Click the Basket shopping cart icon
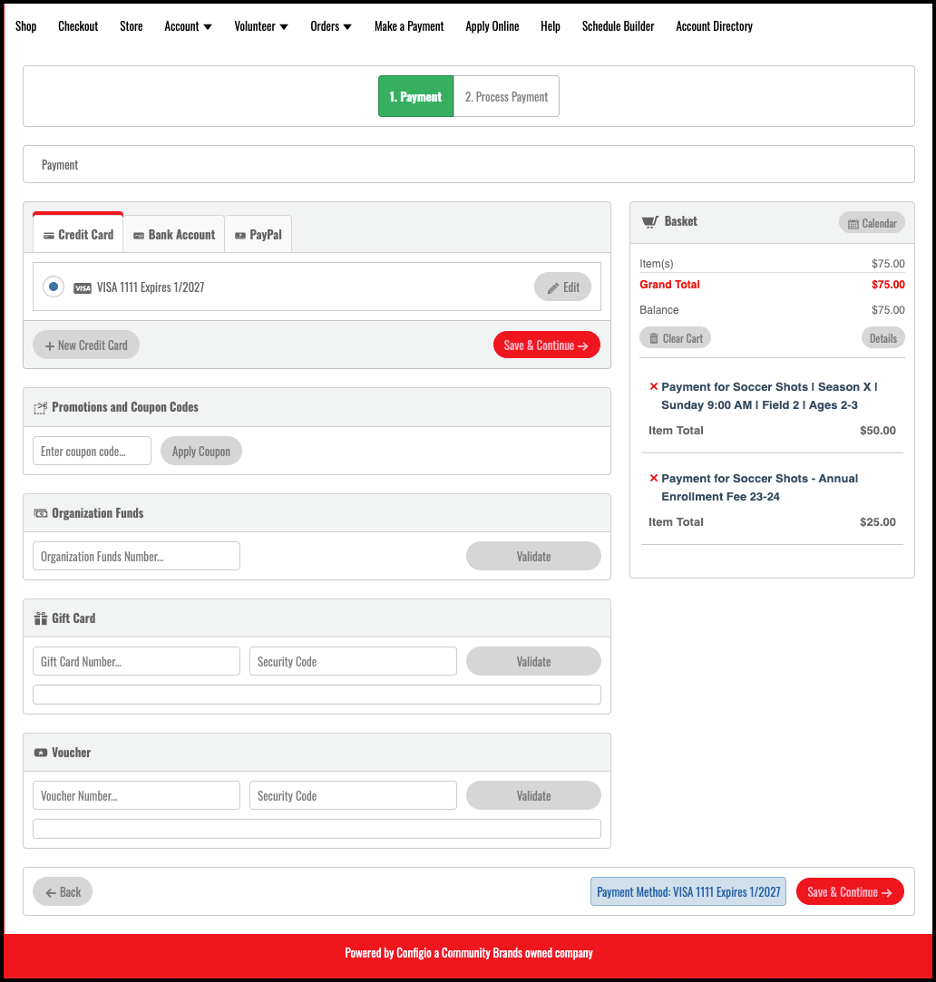This screenshot has width=936, height=982. pos(650,222)
